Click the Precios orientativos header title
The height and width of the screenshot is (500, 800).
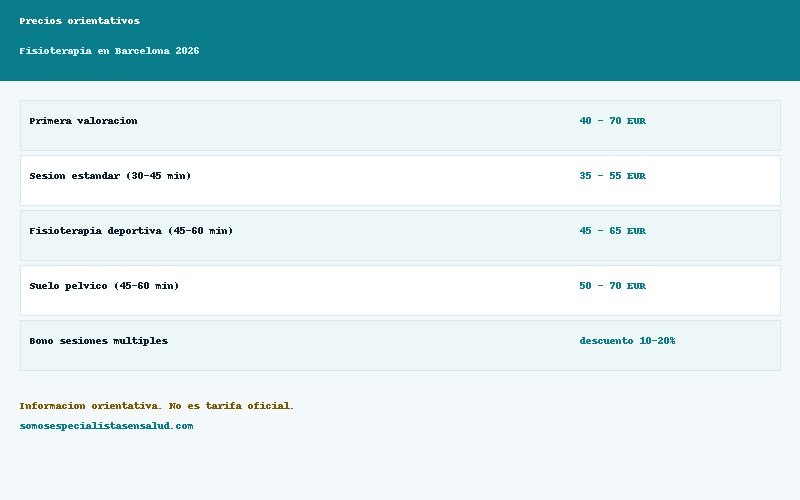(80, 21)
